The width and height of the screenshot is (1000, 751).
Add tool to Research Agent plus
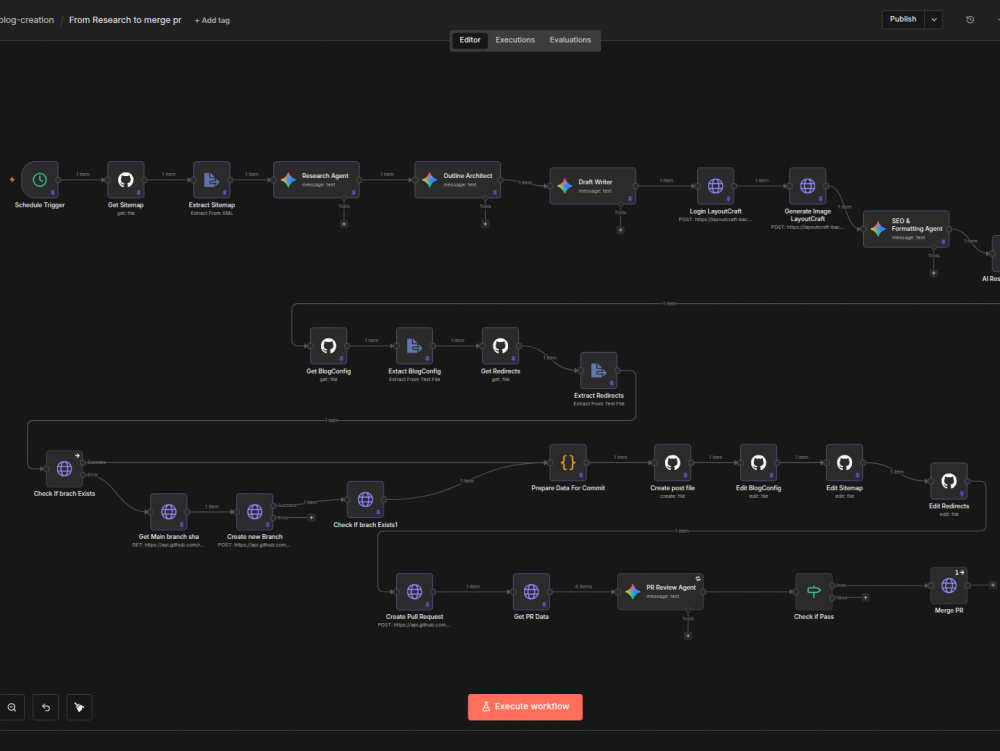tap(344, 224)
